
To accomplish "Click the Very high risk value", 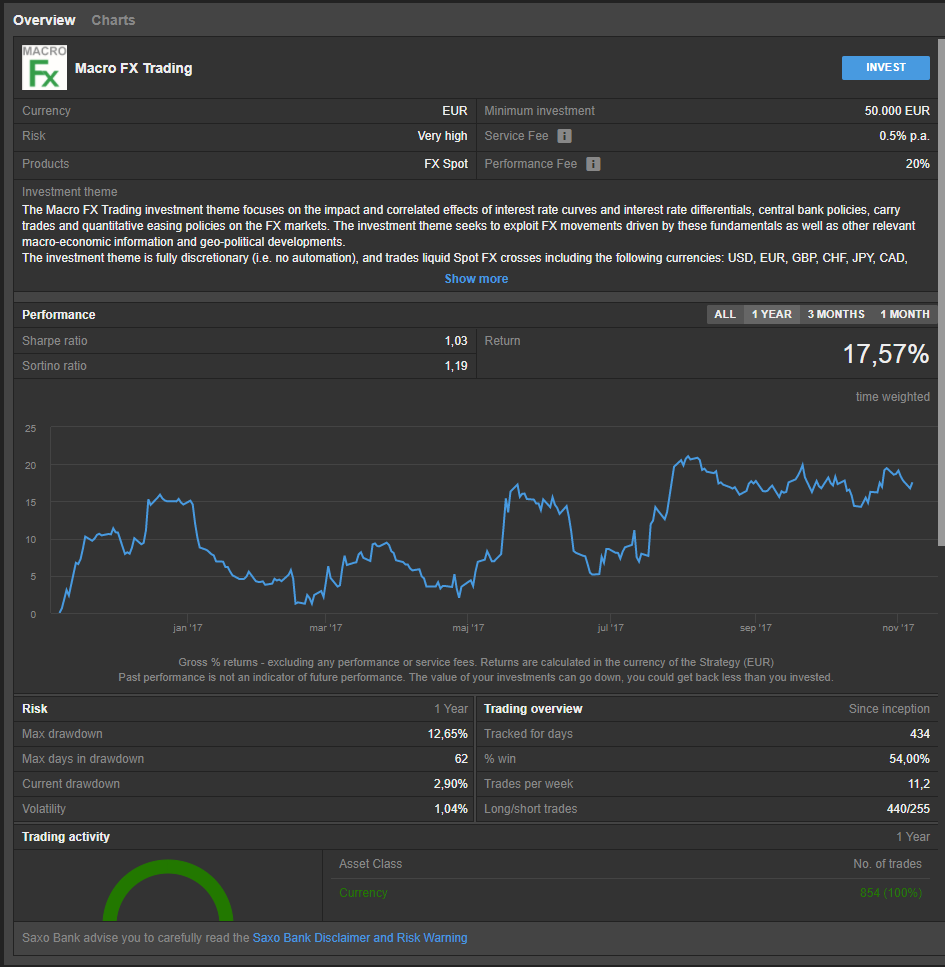I will (442, 136).
